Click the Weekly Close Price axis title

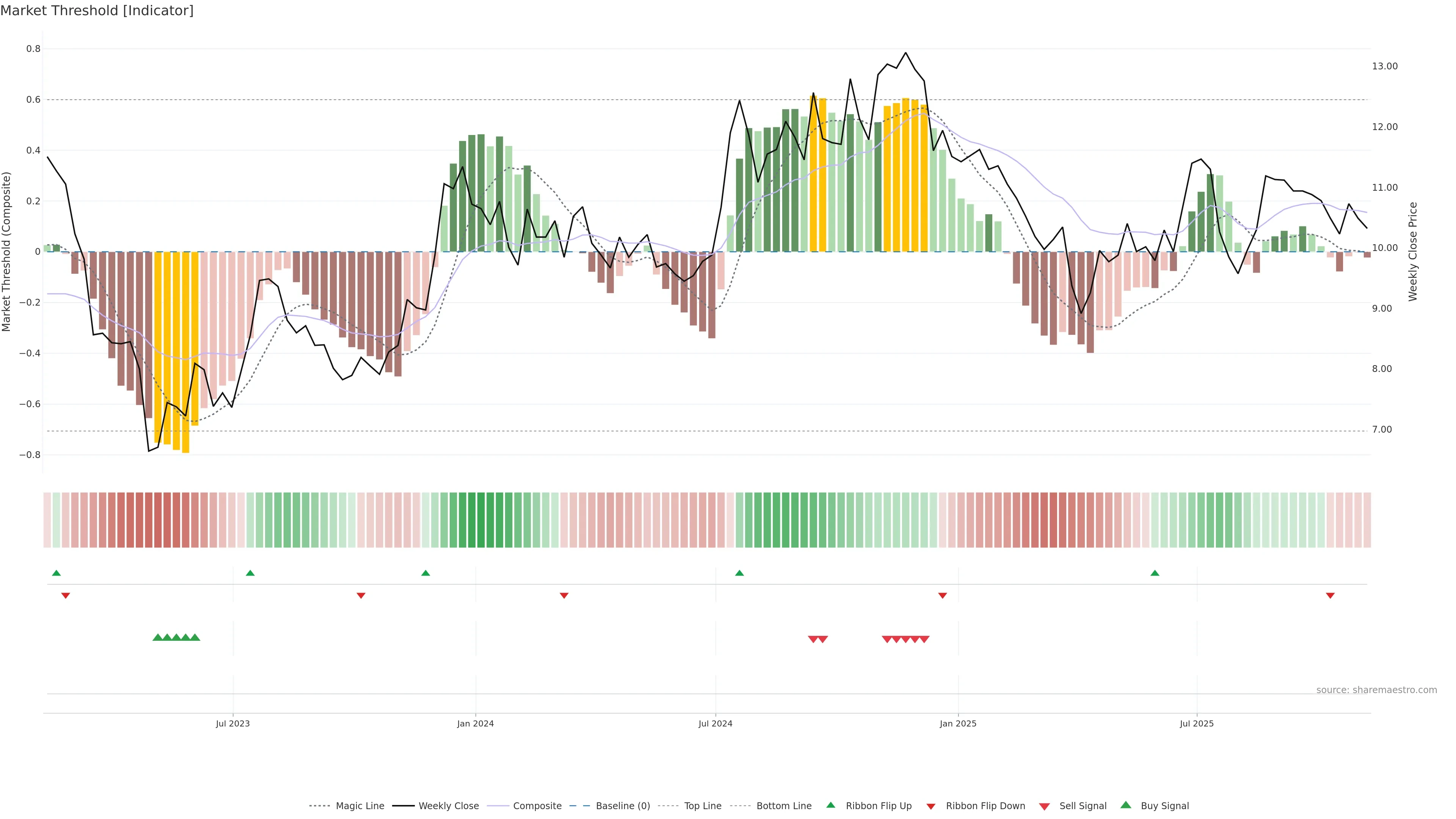(x=1412, y=251)
